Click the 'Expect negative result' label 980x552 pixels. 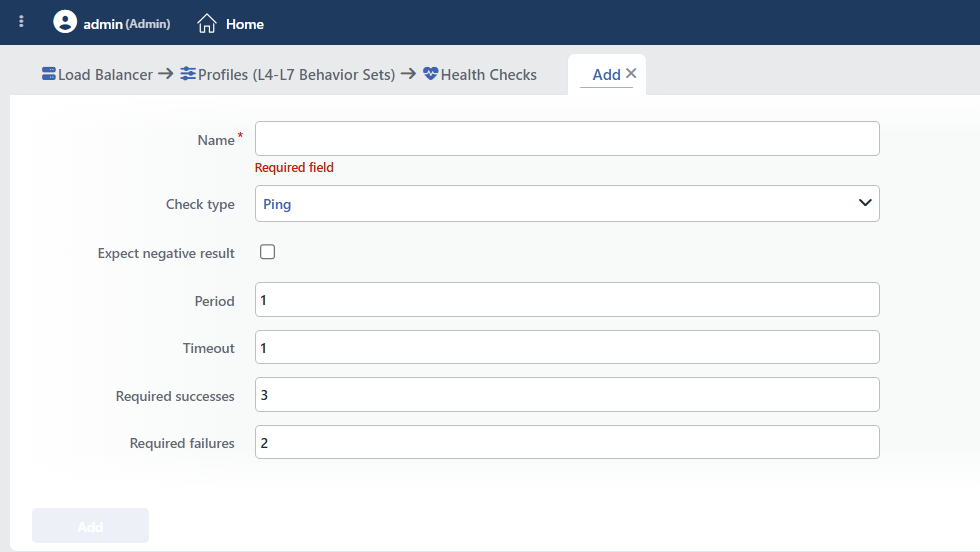[166, 253]
